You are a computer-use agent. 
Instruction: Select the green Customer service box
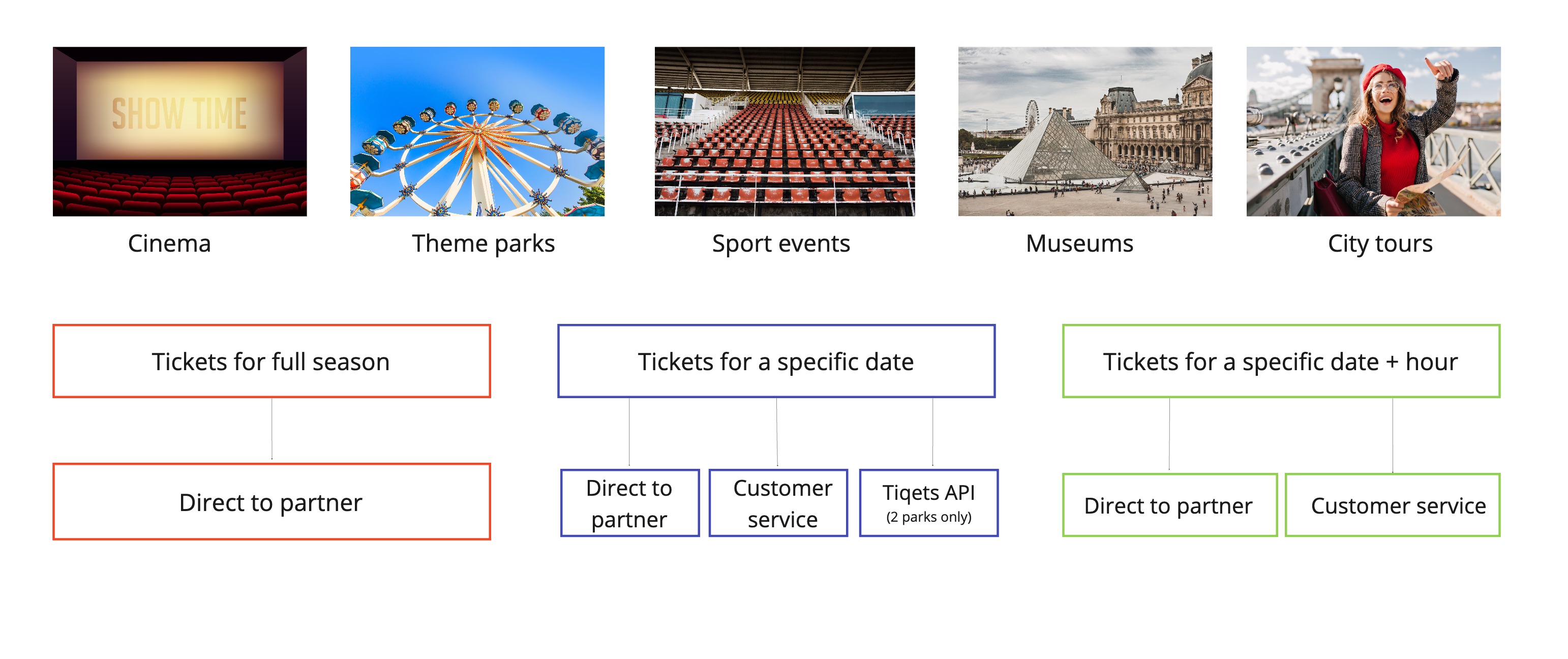coord(1392,505)
